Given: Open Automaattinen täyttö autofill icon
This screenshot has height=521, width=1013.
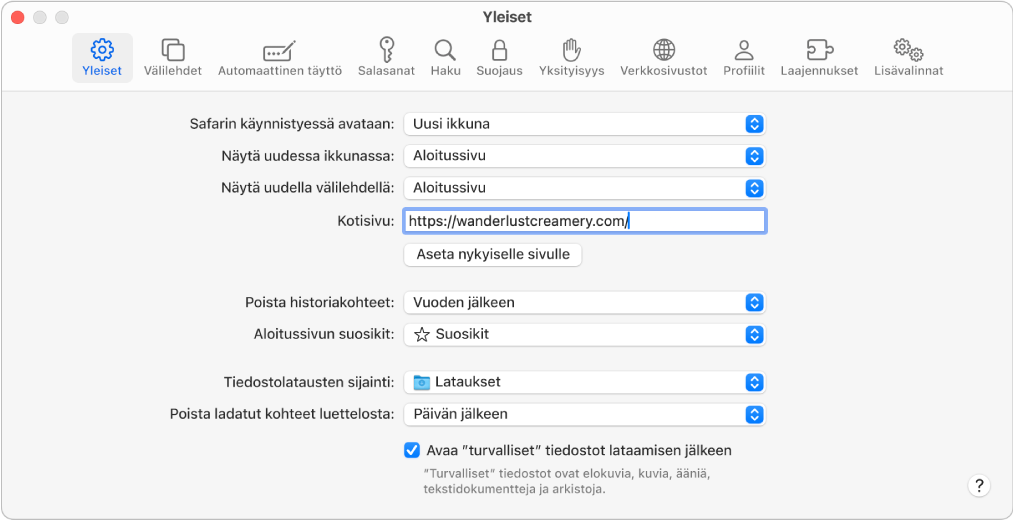Looking at the screenshot, I should coord(279,51).
